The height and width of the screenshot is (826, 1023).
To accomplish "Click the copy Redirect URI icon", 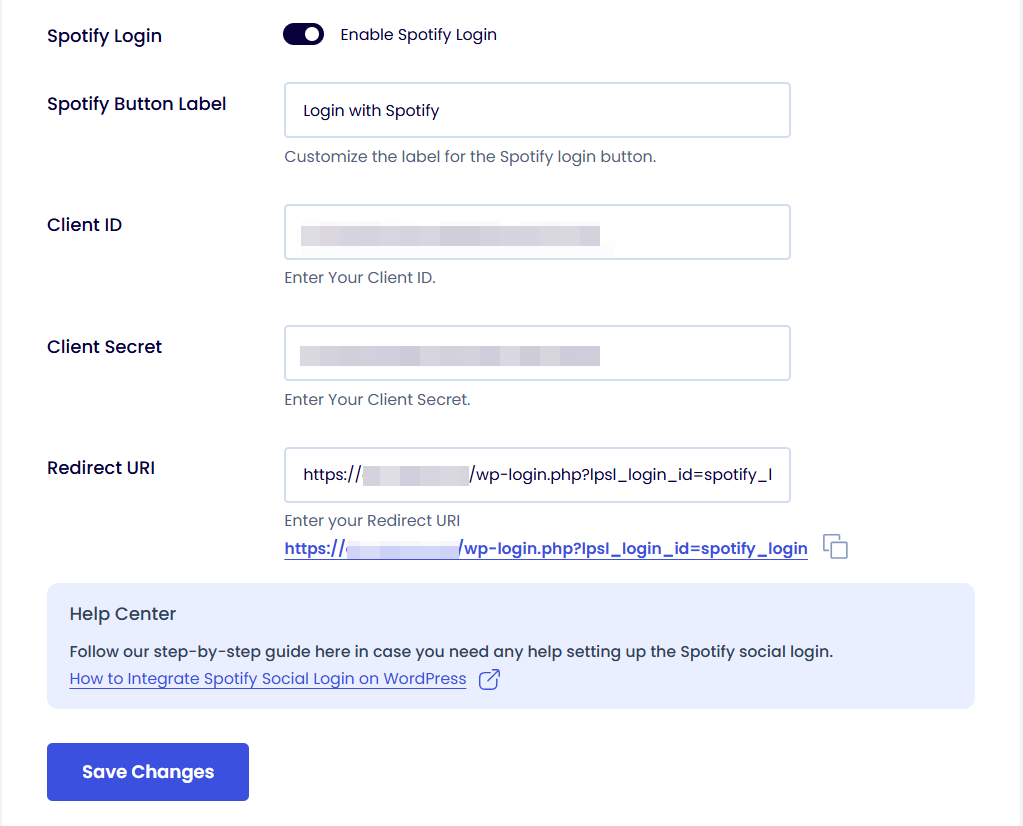I will coord(835,547).
